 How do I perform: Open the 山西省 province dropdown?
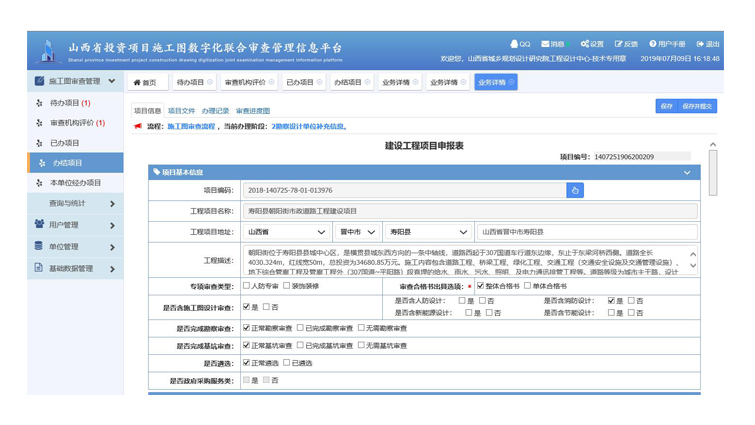287,232
